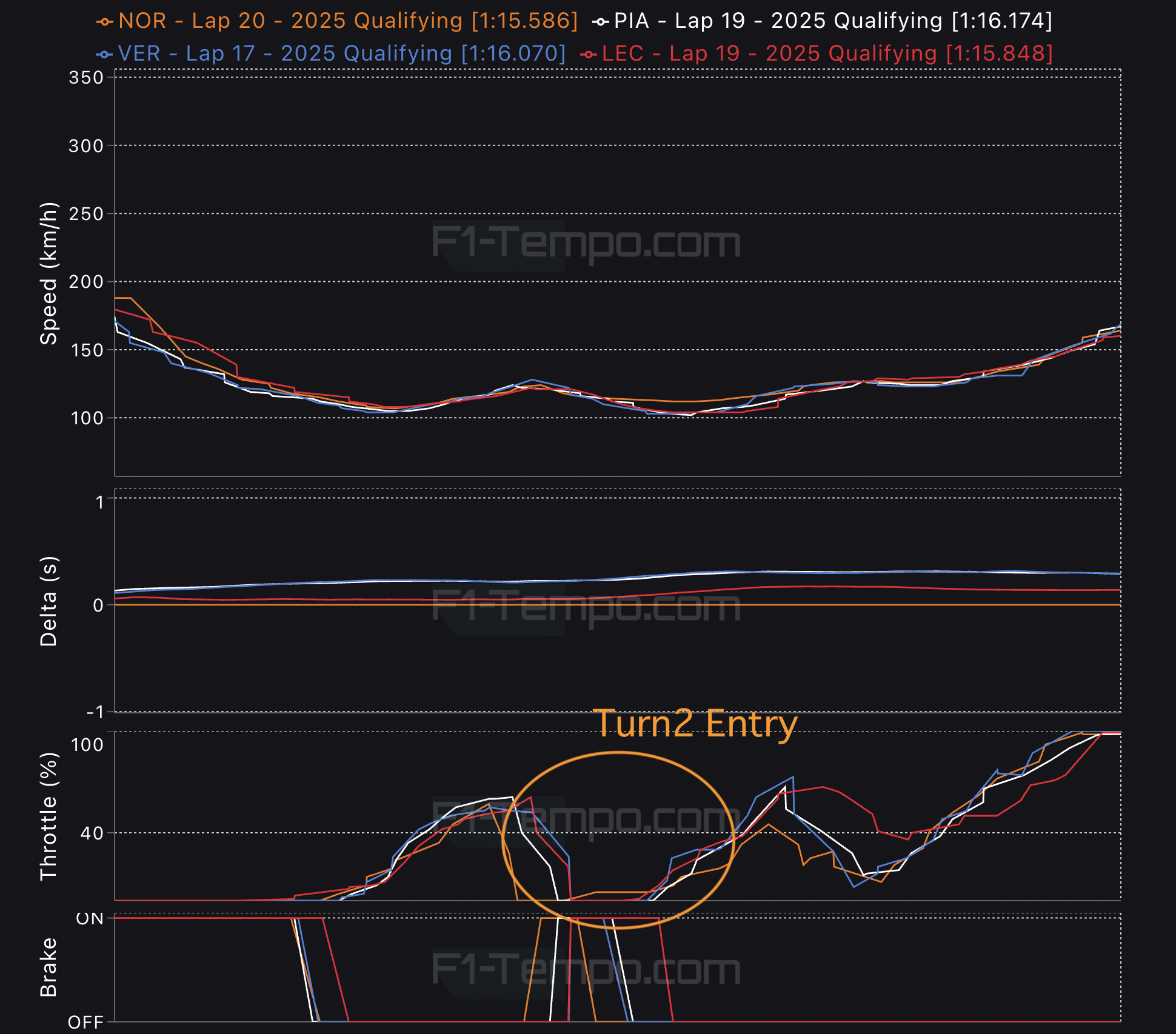
Task: Select the Speed (km/h) axis title
Action: [48, 273]
